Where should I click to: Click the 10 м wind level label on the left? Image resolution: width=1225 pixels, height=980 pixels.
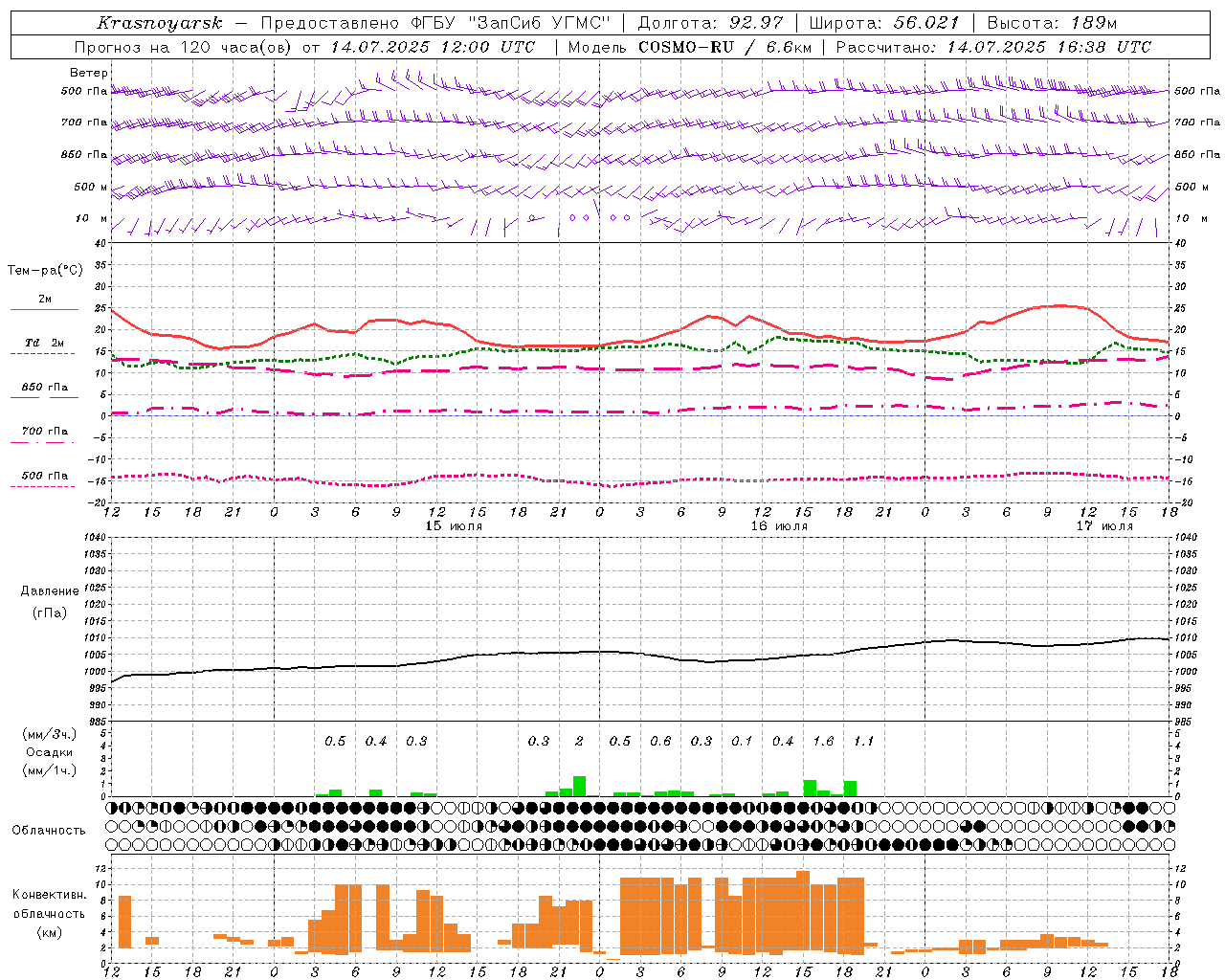tap(92, 218)
